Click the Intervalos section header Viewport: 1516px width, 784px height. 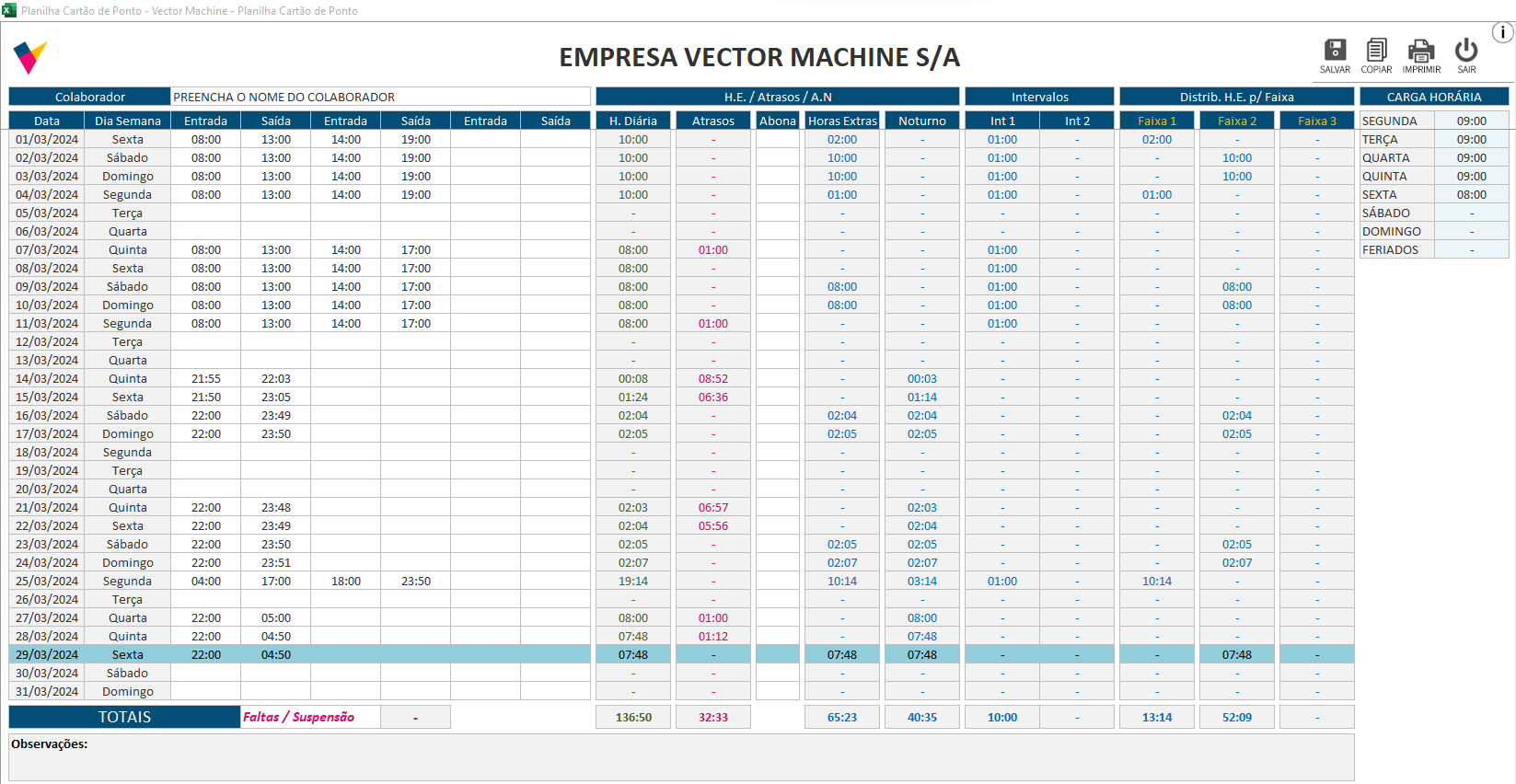pos(1040,97)
